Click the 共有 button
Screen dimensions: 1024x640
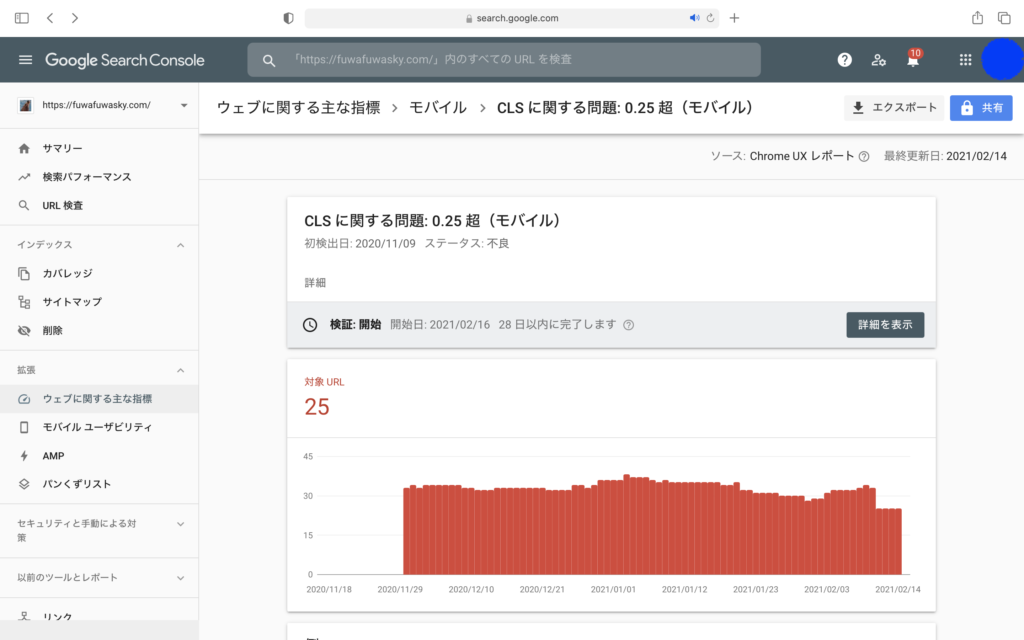pyautogui.click(x=981, y=108)
